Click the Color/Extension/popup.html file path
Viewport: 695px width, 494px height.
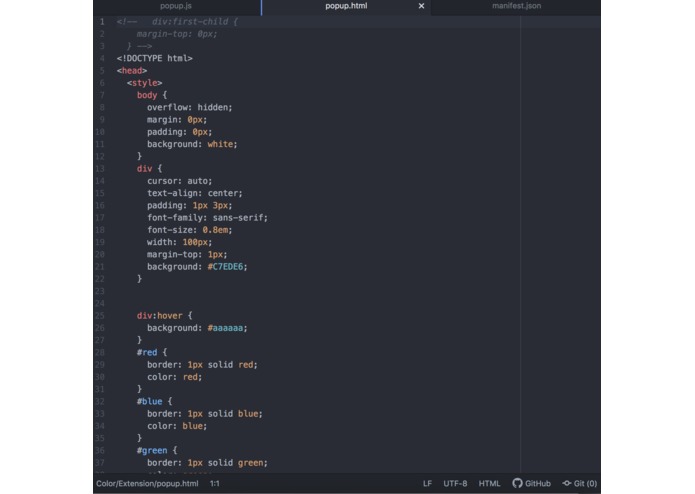[x=147, y=483]
